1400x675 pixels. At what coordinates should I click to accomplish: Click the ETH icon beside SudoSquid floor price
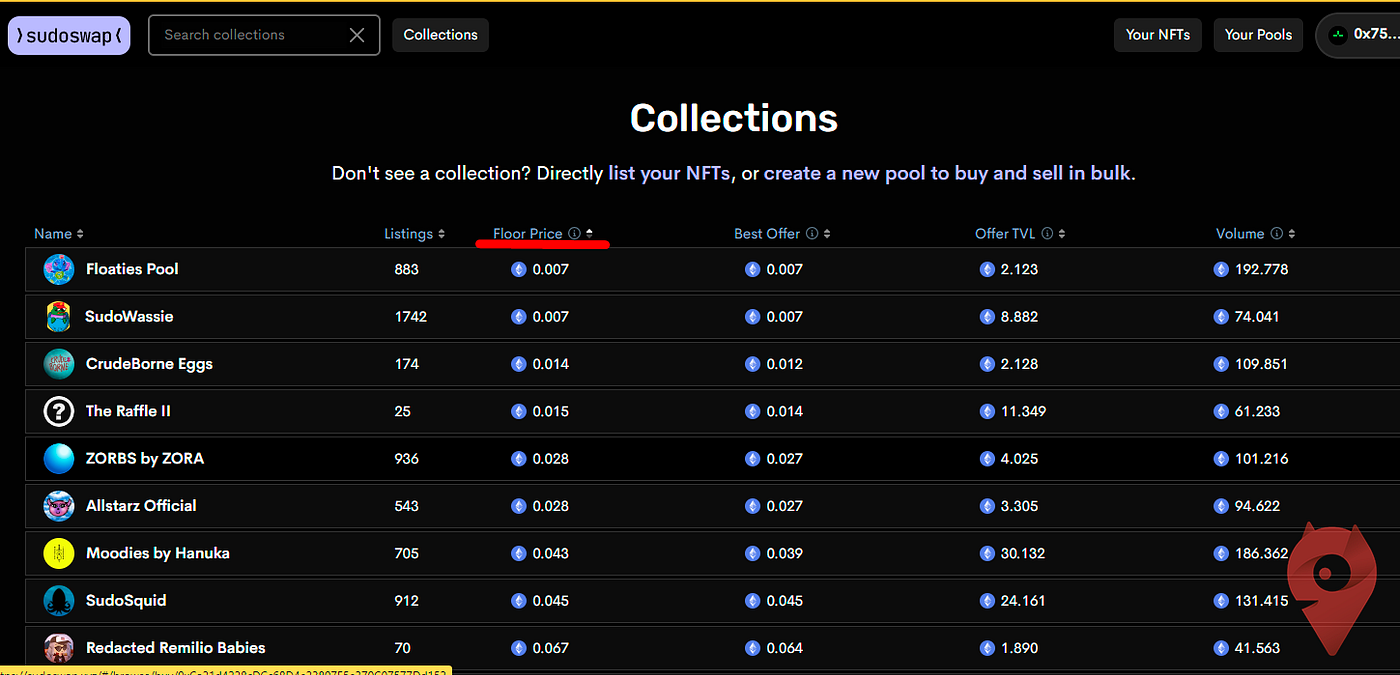(518, 601)
